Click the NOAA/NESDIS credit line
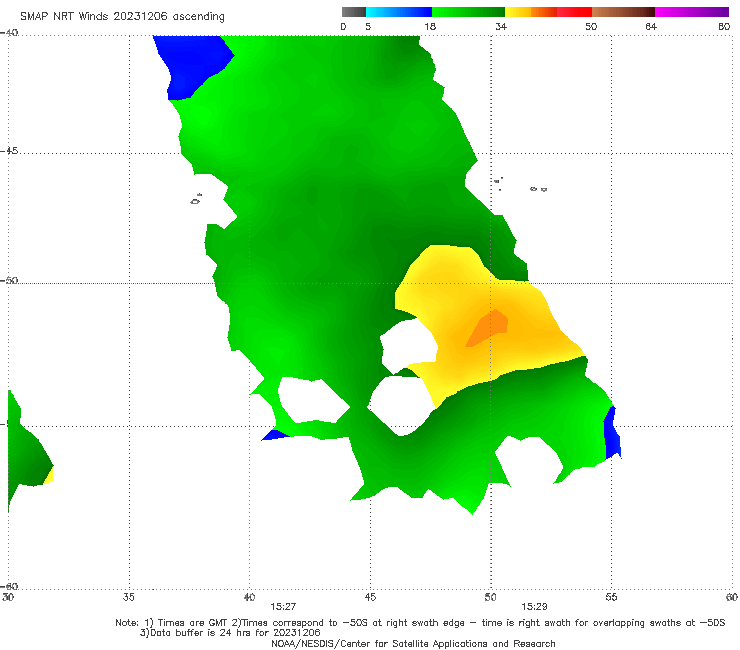The height and width of the screenshot is (650, 740). coord(413,644)
